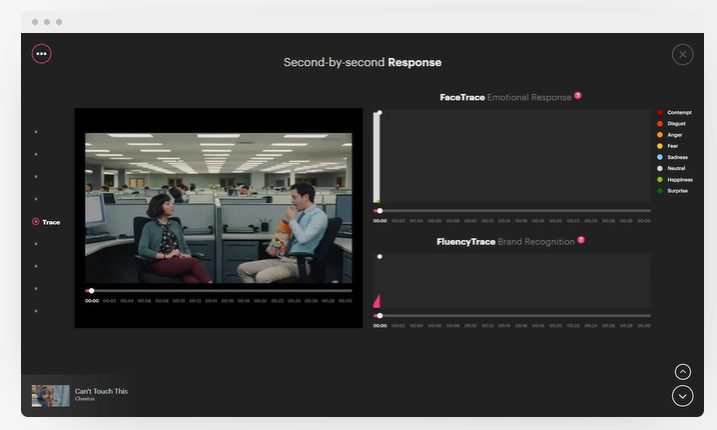
Task: Toggle the Anger emotion legend
Action: click(670, 135)
